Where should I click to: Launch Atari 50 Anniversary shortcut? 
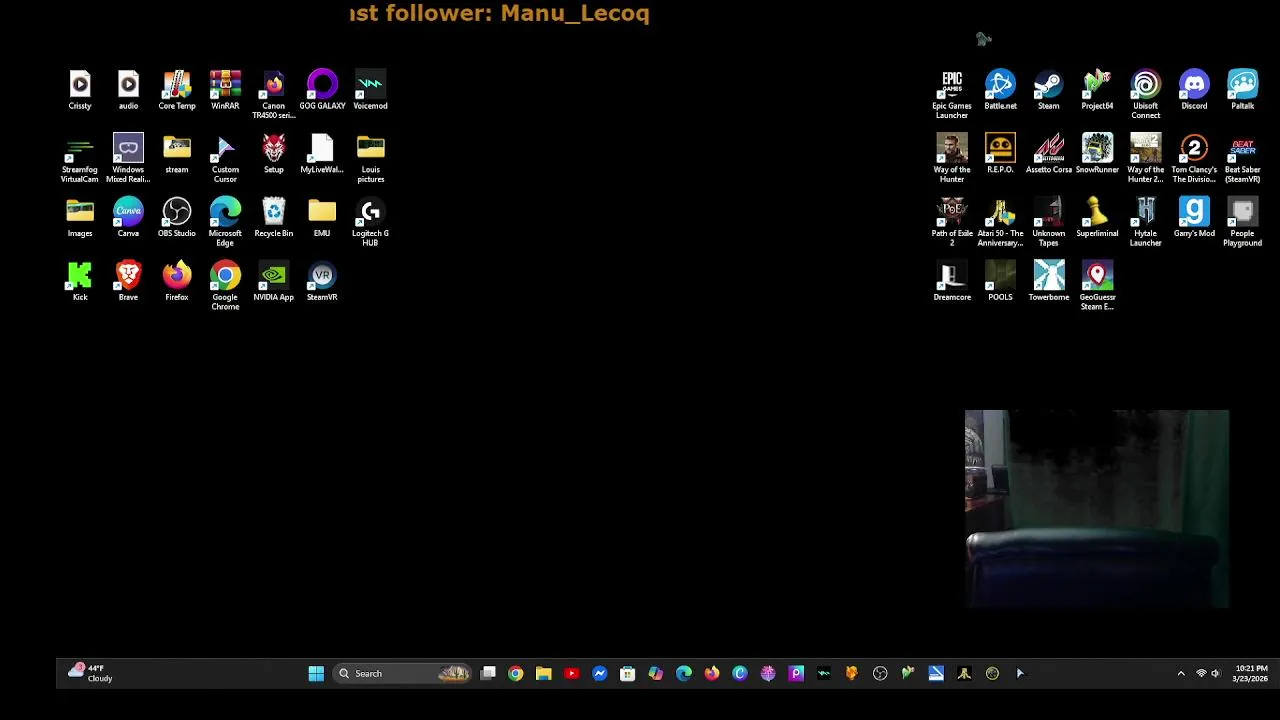[x=1000, y=222]
